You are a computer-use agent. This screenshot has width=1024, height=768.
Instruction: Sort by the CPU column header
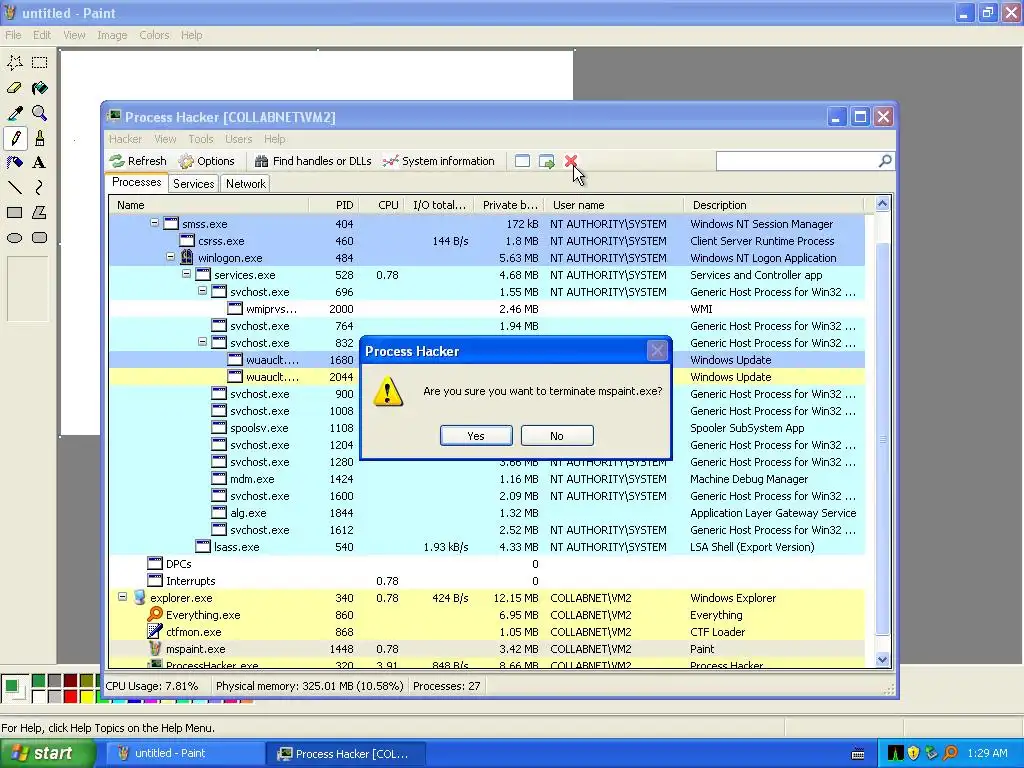381,205
